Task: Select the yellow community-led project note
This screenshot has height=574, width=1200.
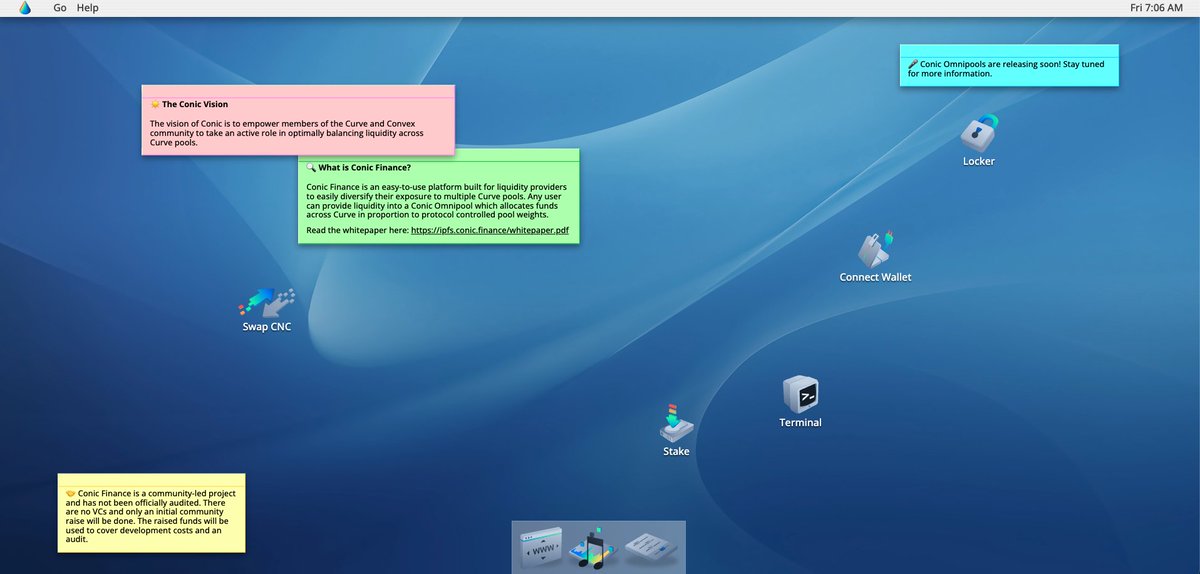Action: pyautogui.click(x=151, y=513)
